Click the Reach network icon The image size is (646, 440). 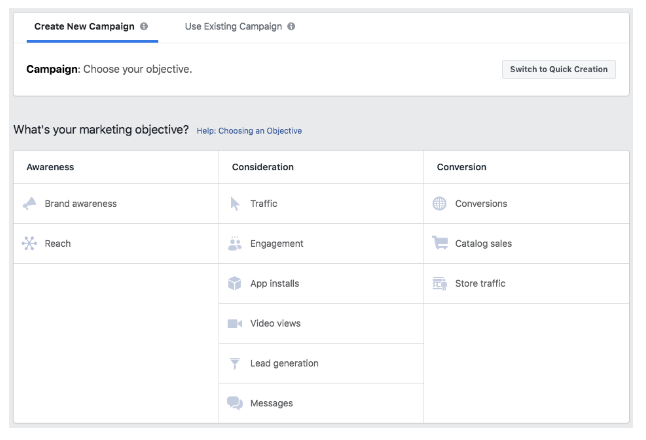click(29, 244)
